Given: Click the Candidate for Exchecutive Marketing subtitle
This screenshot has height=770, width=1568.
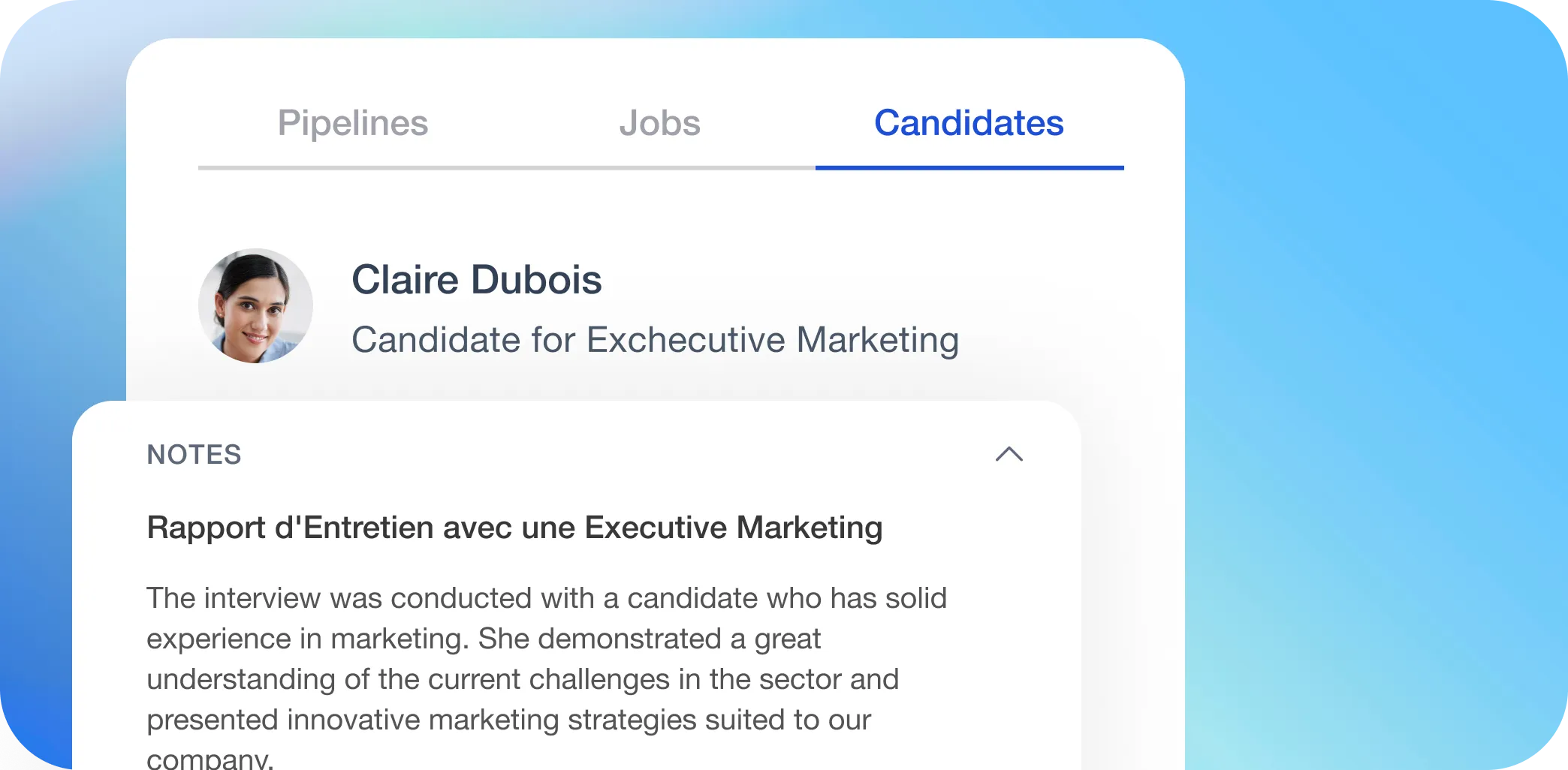Looking at the screenshot, I should pyautogui.click(x=655, y=340).
